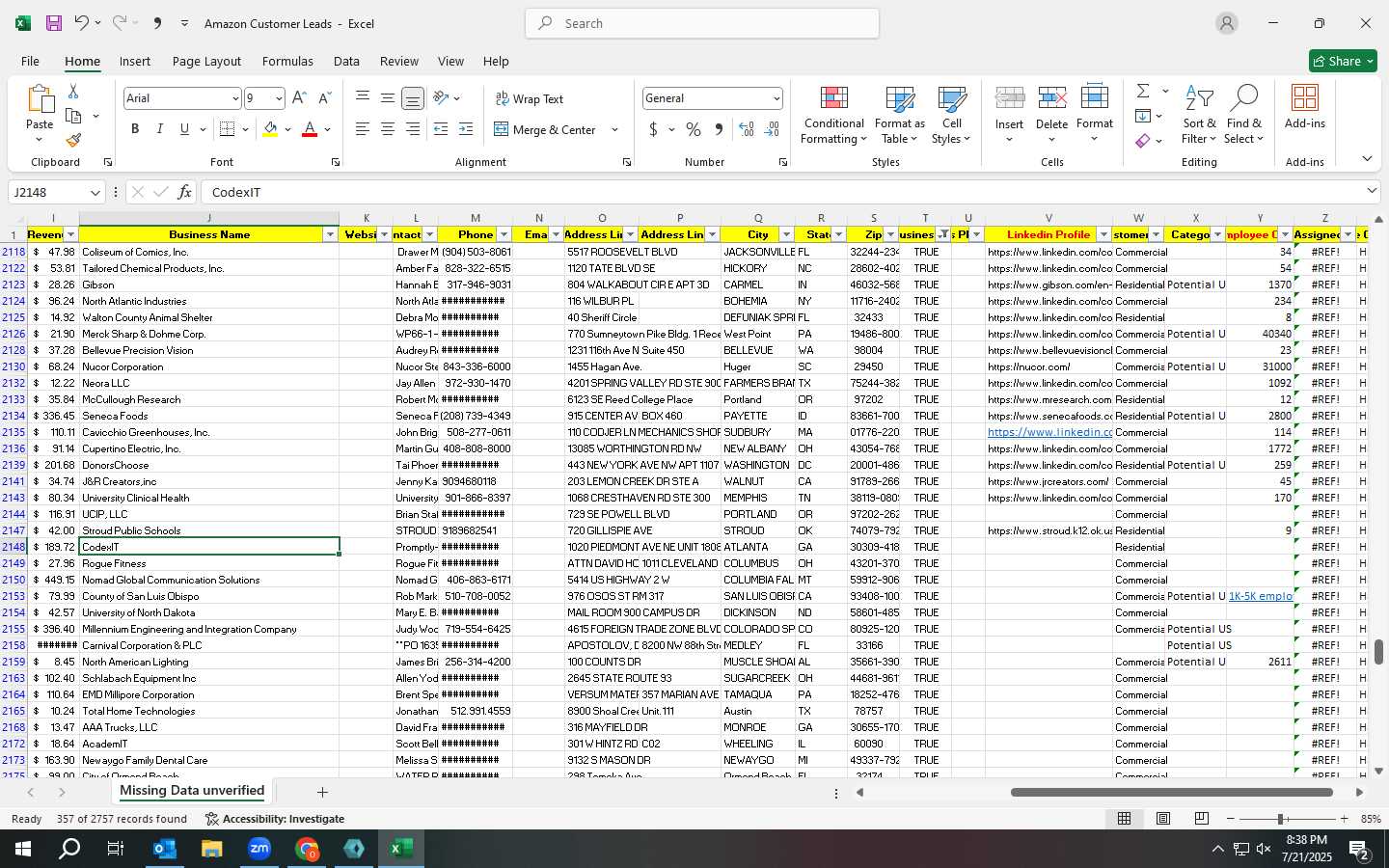Viewport: 1389px width, 868px height.
Task: Open Find & Select
Action: tap(1243, 115)
